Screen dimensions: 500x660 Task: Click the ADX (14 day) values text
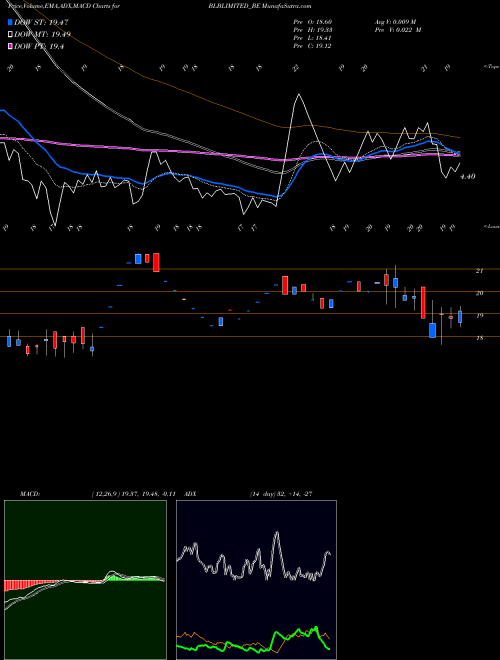coord(281,494)
